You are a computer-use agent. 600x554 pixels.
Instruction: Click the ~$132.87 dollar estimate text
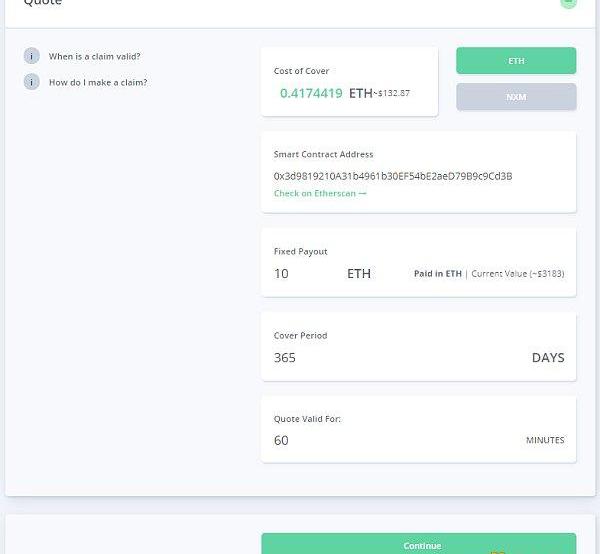(x=392, y=93)
